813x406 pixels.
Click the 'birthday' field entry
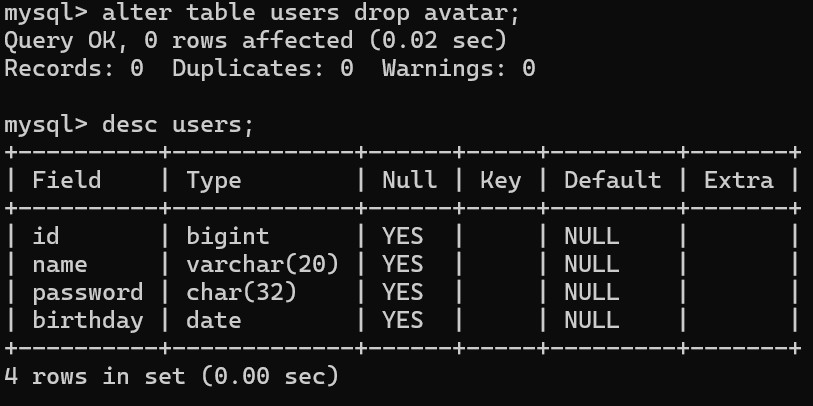pos(88,320)
